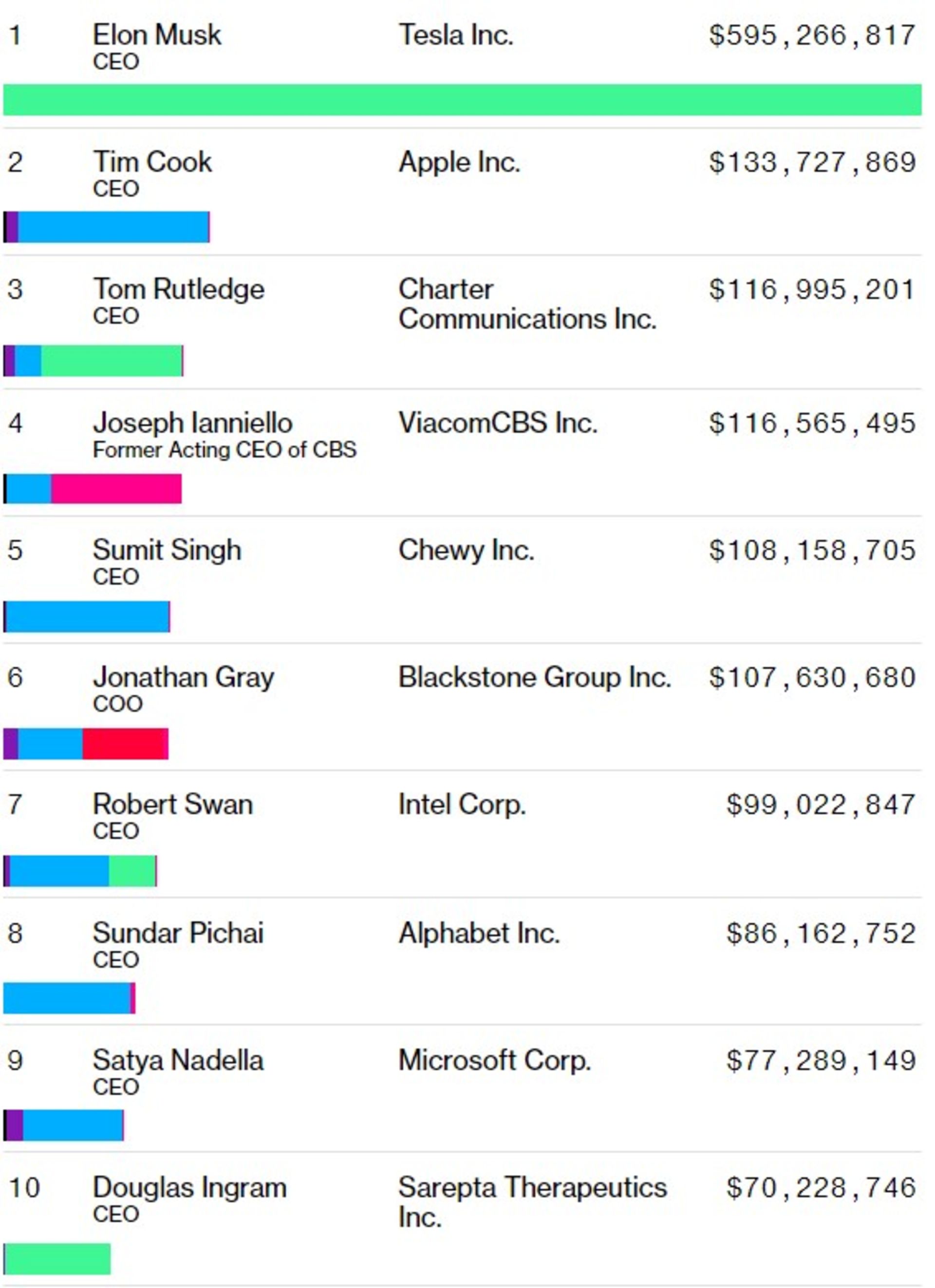The width and height of the screenshot is (935, 1288).
Task: Click the blue bar under Sumit Singh
Action: pyautogui.click(x=88, y=617)
